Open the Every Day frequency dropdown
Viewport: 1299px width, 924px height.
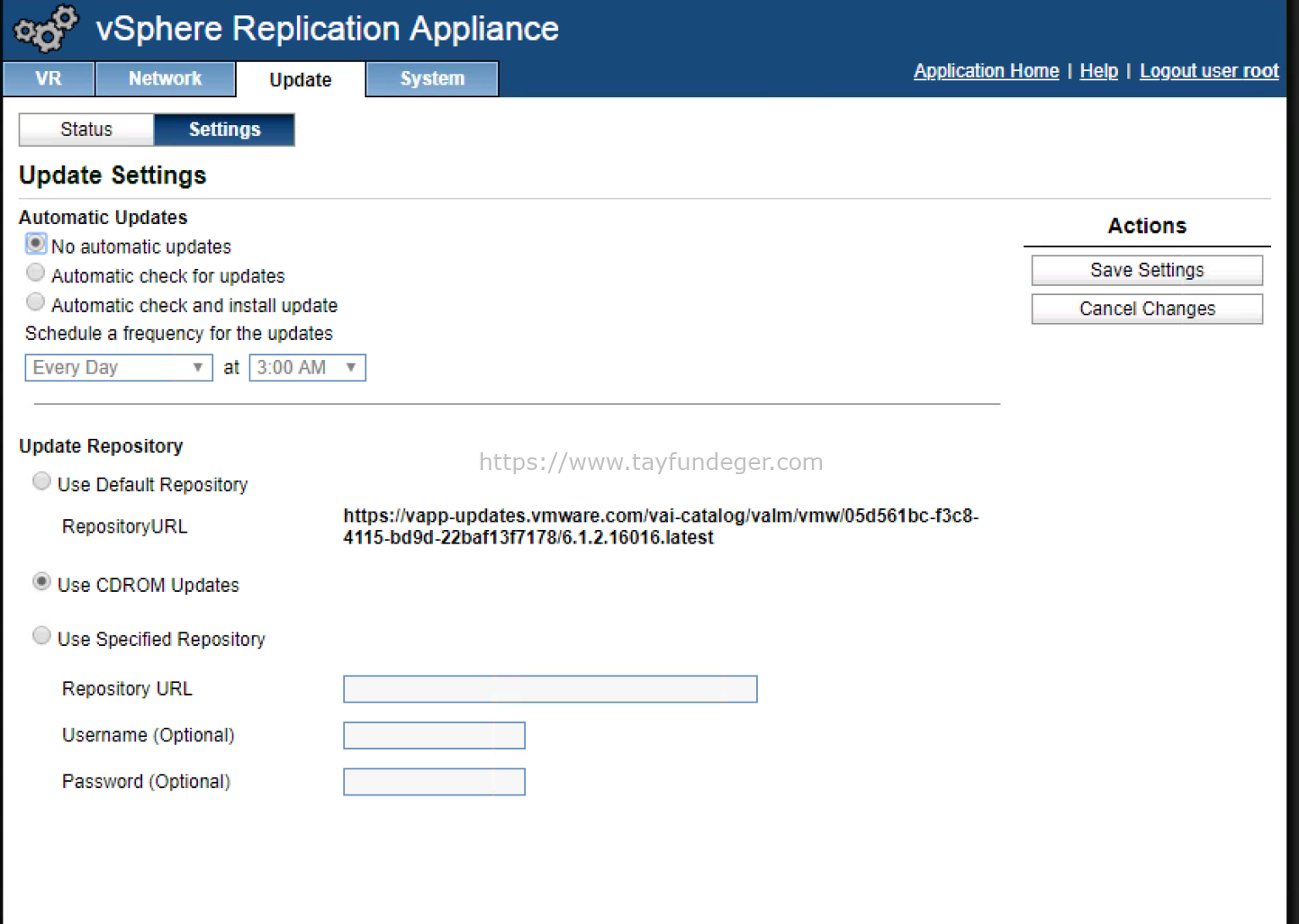[x=118, y=367]
